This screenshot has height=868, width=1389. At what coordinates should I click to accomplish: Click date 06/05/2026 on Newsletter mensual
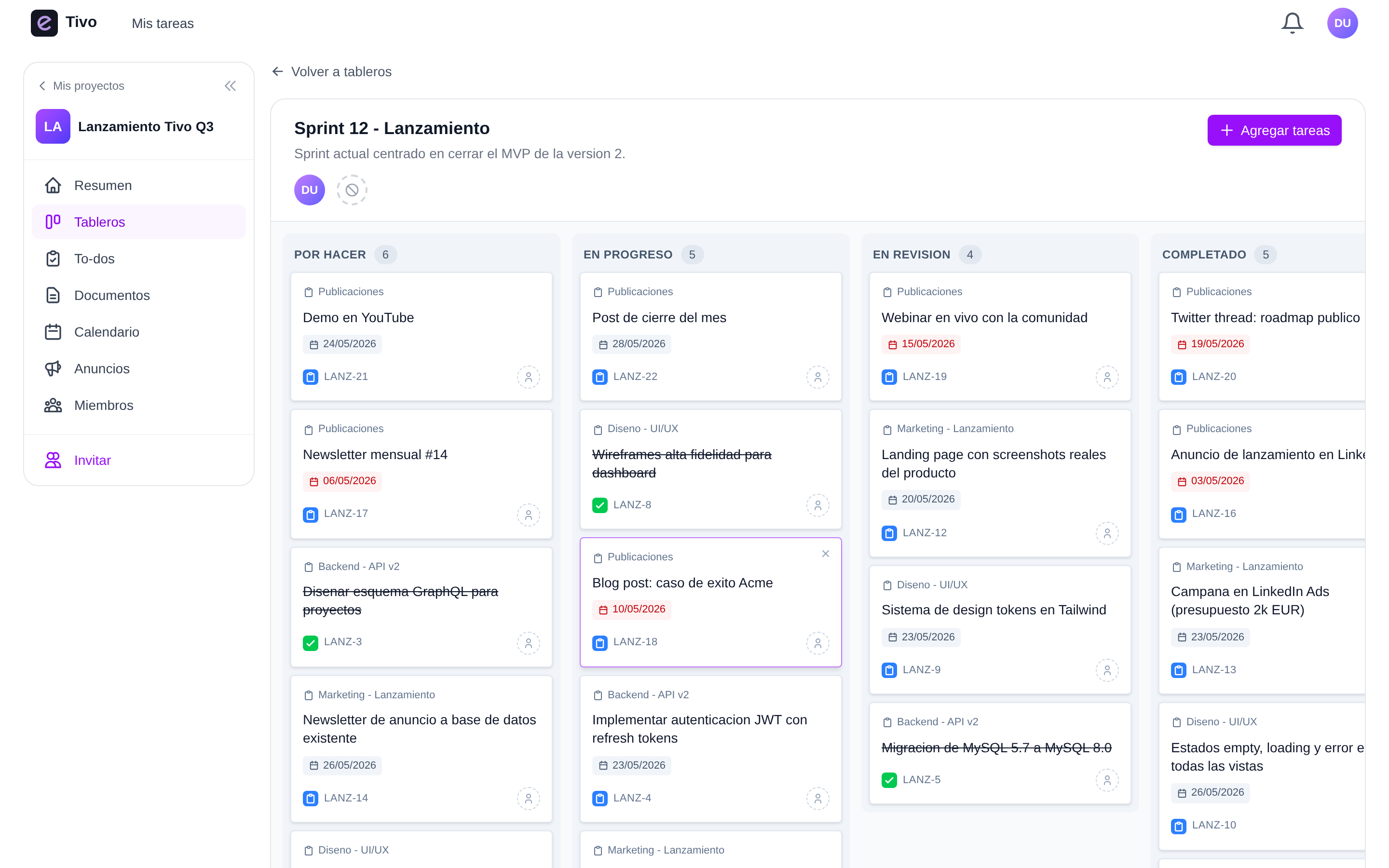pos(342,481)
